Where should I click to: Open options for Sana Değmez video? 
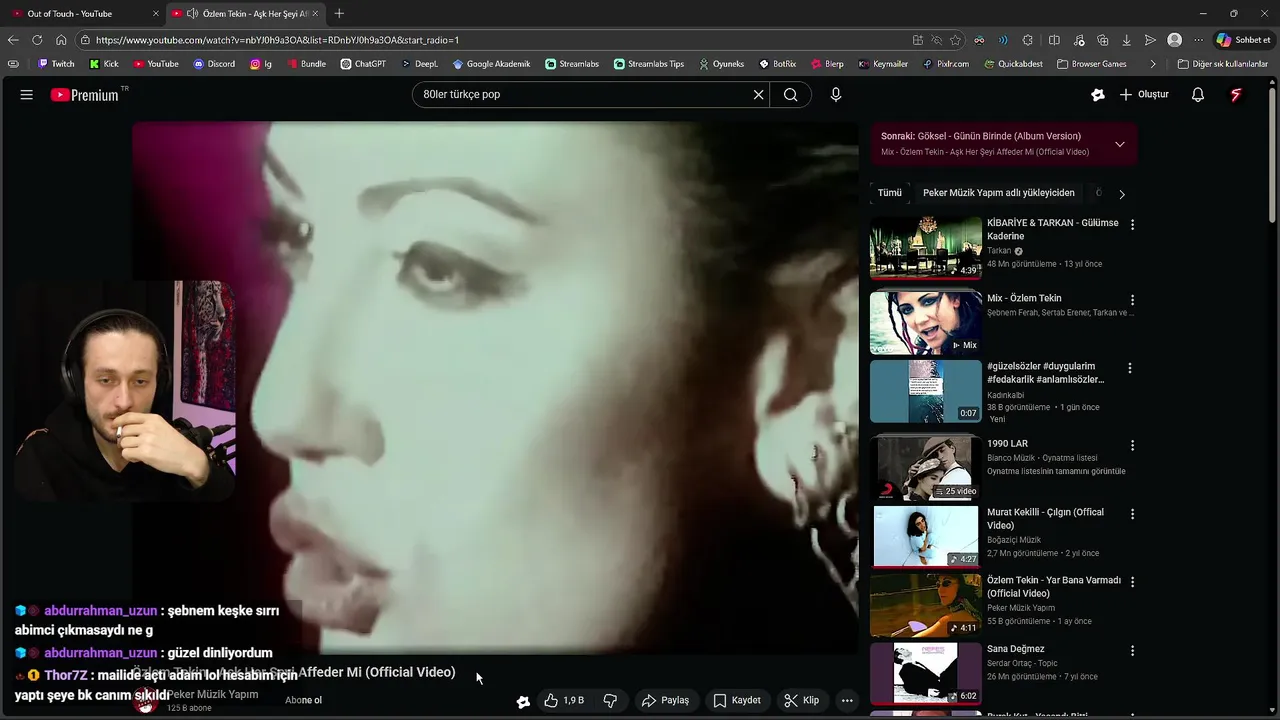pos(1132,651)
